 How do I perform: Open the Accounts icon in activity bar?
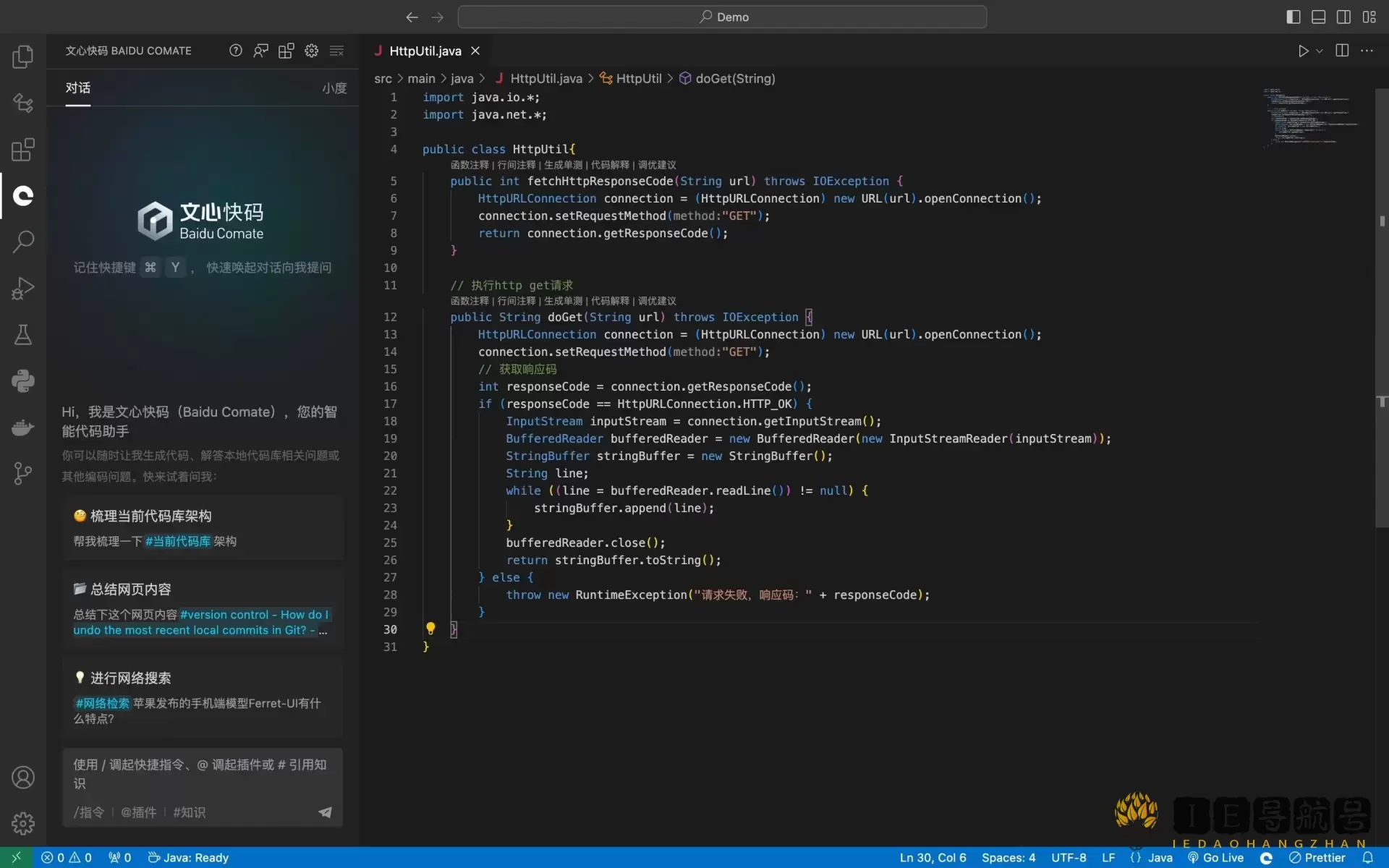click(23, 777)
